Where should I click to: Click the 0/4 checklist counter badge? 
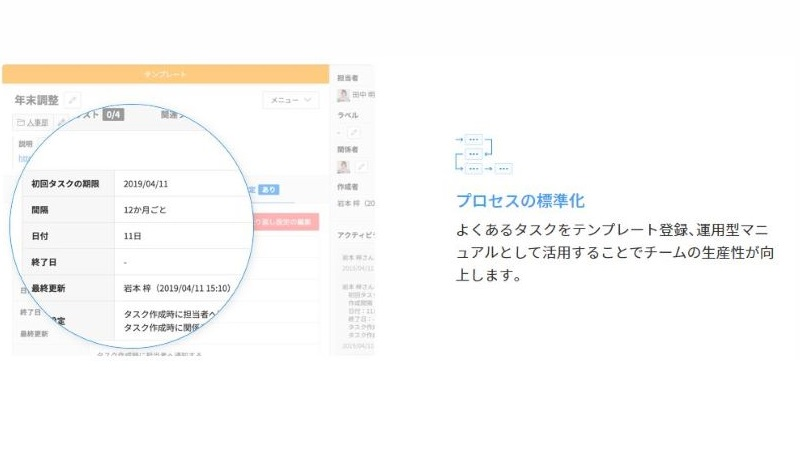coord(113,115)
